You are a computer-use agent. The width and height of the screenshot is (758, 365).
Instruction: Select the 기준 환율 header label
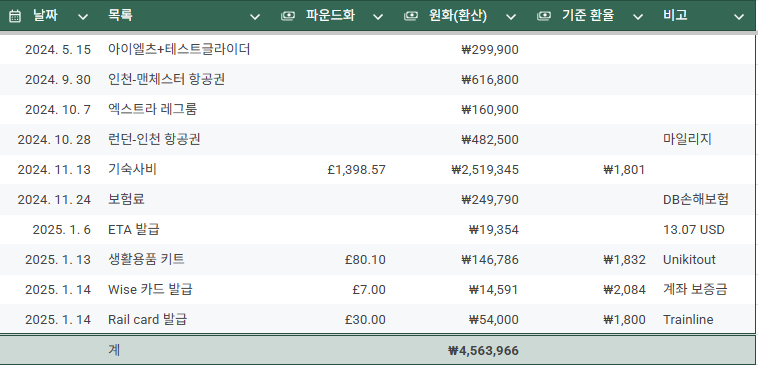[588, 15]
